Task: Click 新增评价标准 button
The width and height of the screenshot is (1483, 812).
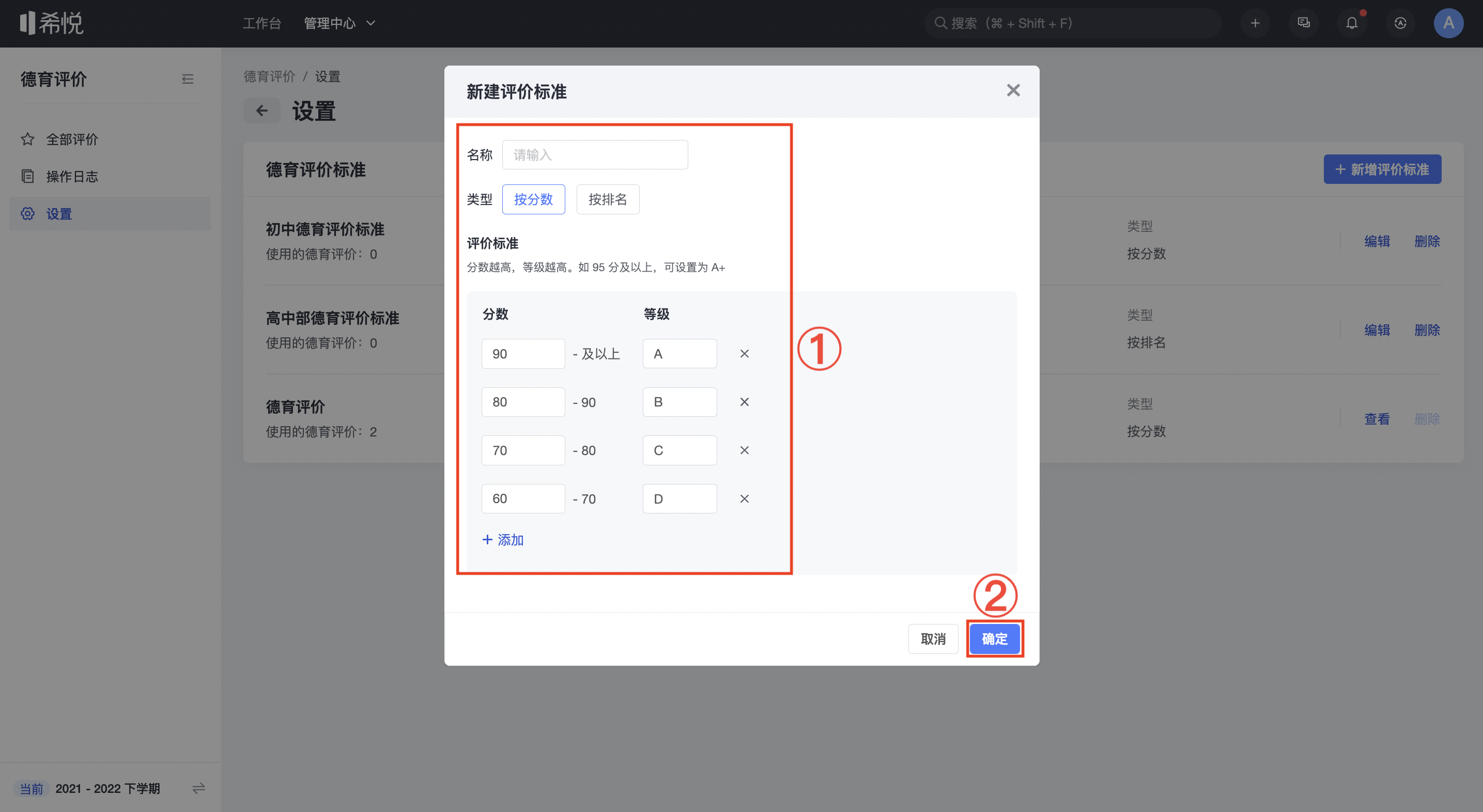Action: tap(1382, 169)
